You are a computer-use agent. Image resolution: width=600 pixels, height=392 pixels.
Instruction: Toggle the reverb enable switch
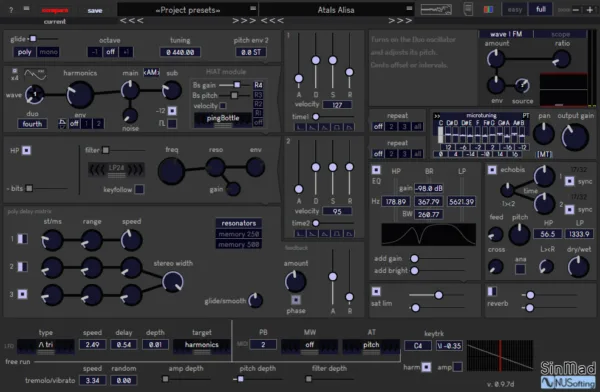(492, 292)
